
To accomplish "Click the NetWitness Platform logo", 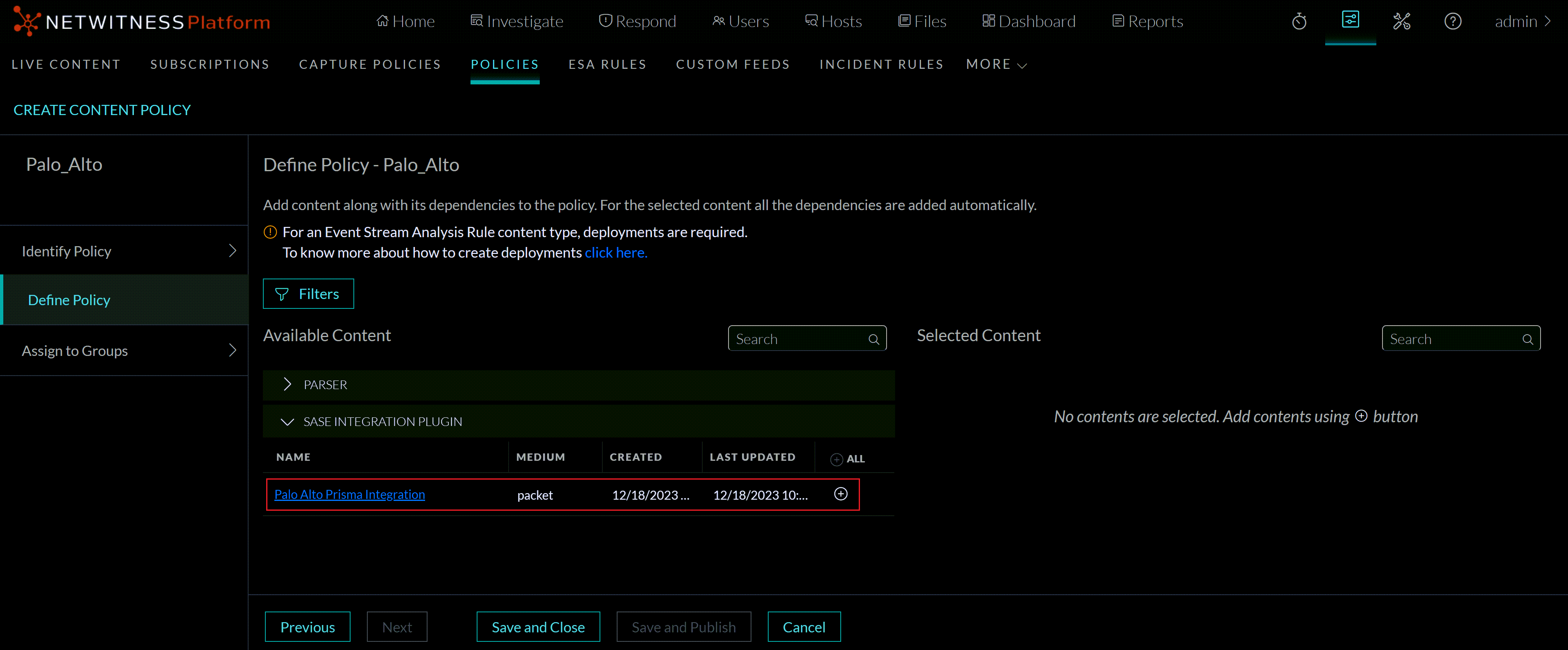I will 141,22.
